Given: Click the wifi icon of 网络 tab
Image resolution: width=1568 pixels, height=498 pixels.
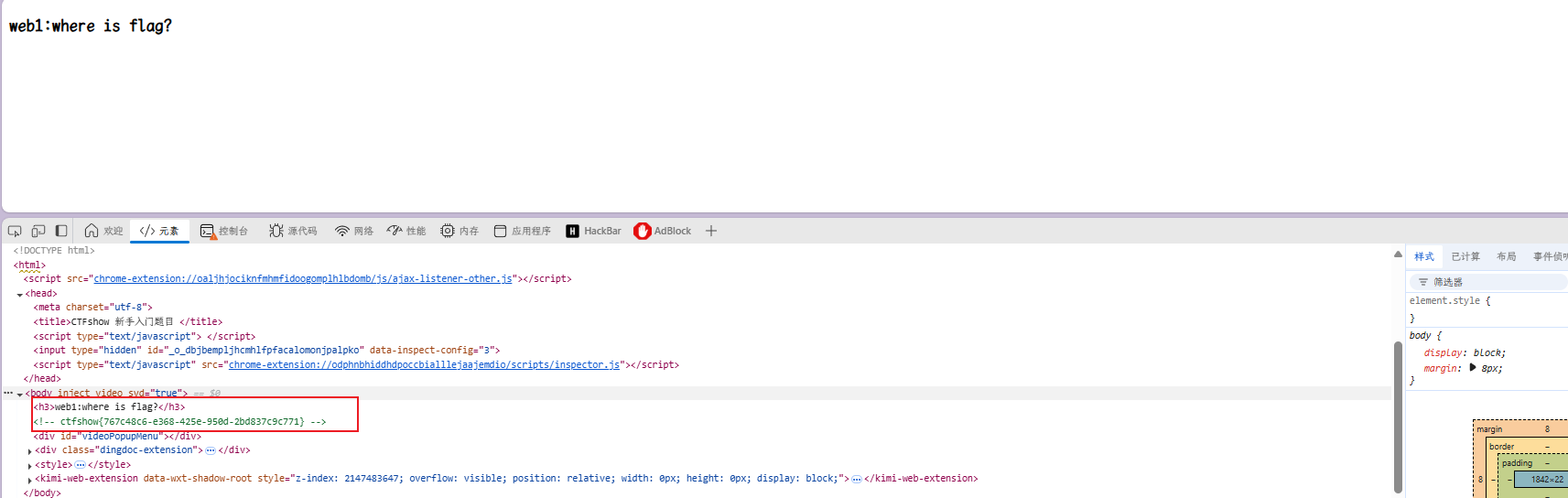Looking at the screenshot, I should (342, 231).
